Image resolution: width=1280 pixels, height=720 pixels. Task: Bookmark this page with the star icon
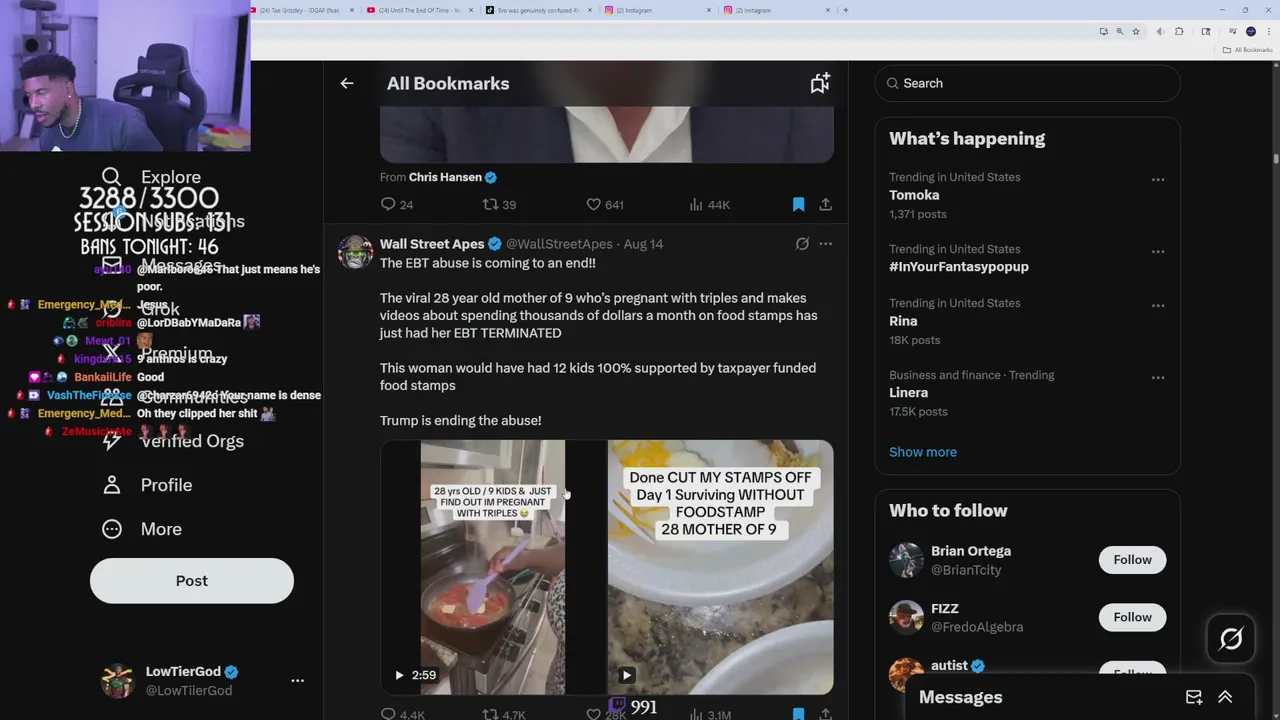1136,32
